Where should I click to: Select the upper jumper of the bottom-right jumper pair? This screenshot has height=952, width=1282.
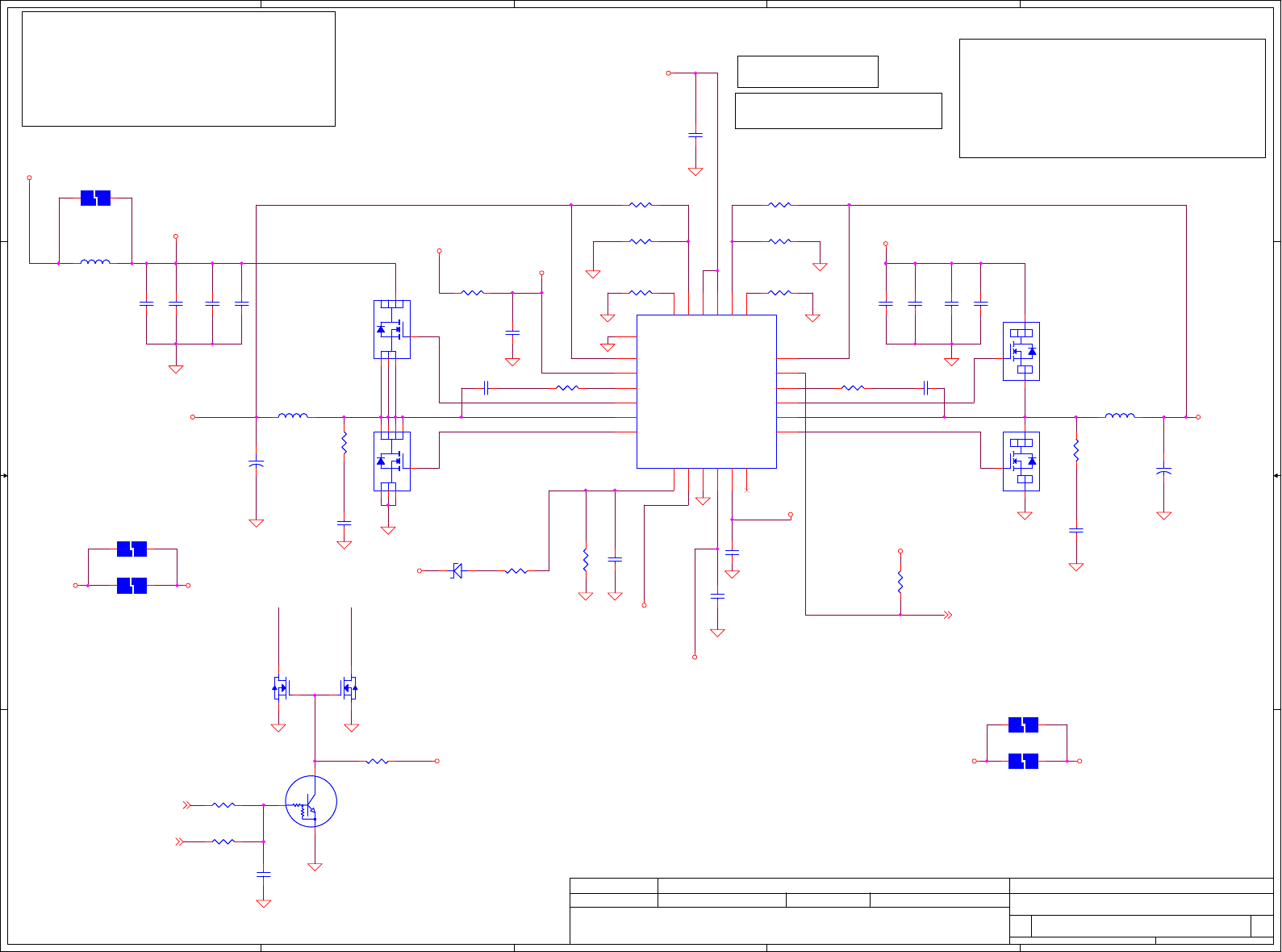[x=1023, y=724]
